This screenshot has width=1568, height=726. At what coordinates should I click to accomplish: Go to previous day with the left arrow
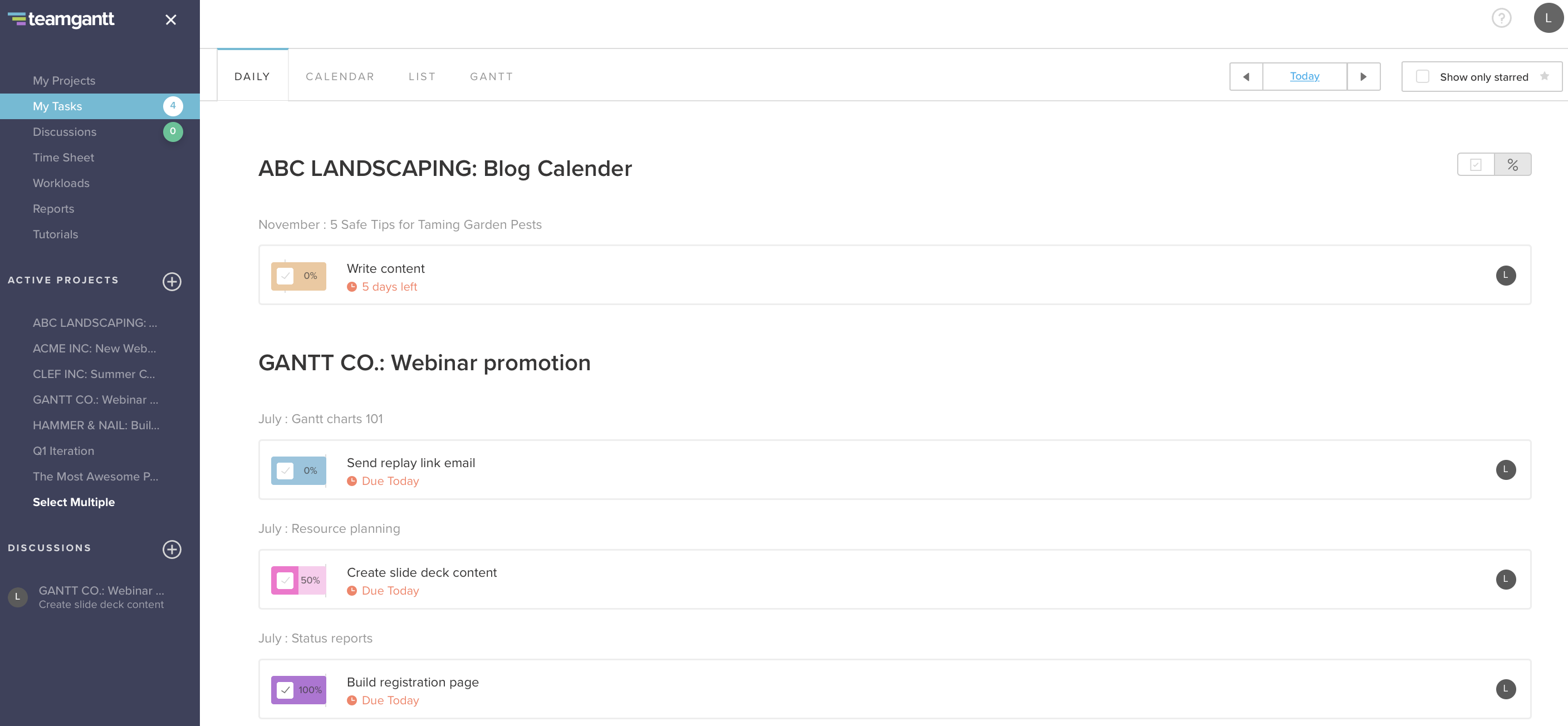(1246, 76)
